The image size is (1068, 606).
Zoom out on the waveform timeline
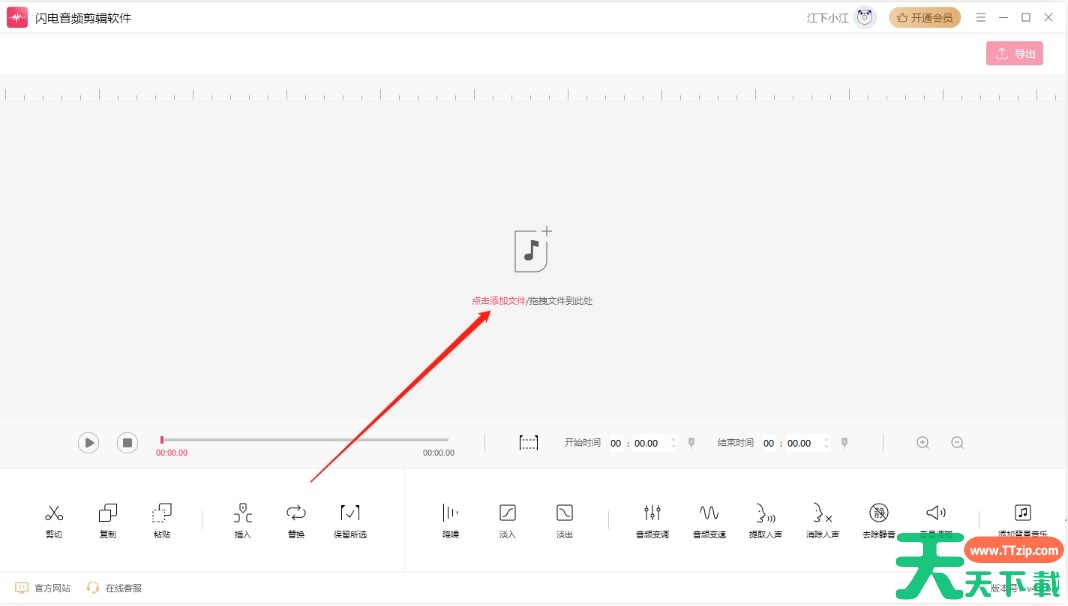(957, 442)
